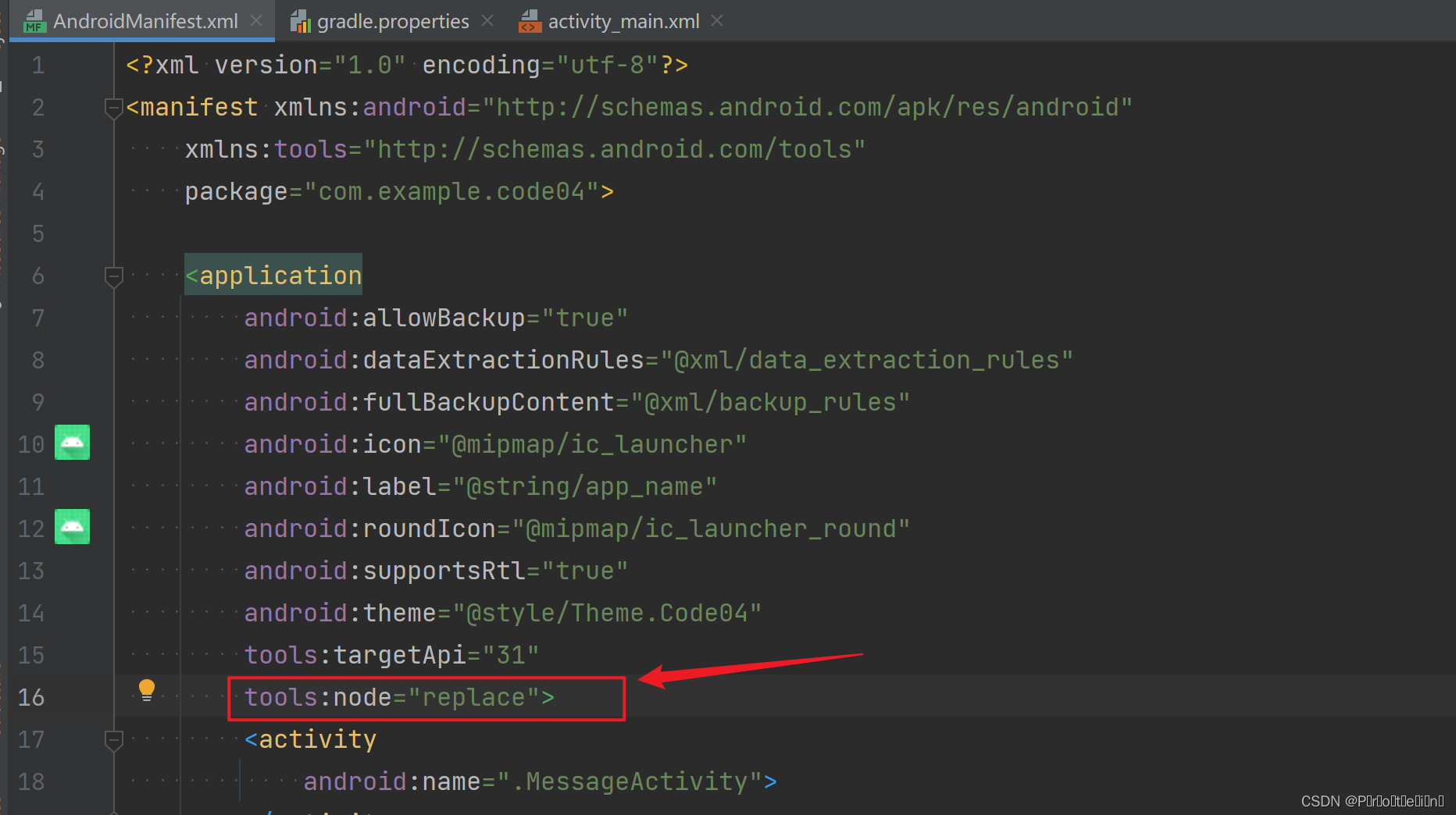Select line number 16
1456x815 pixels.
point(30,696)
